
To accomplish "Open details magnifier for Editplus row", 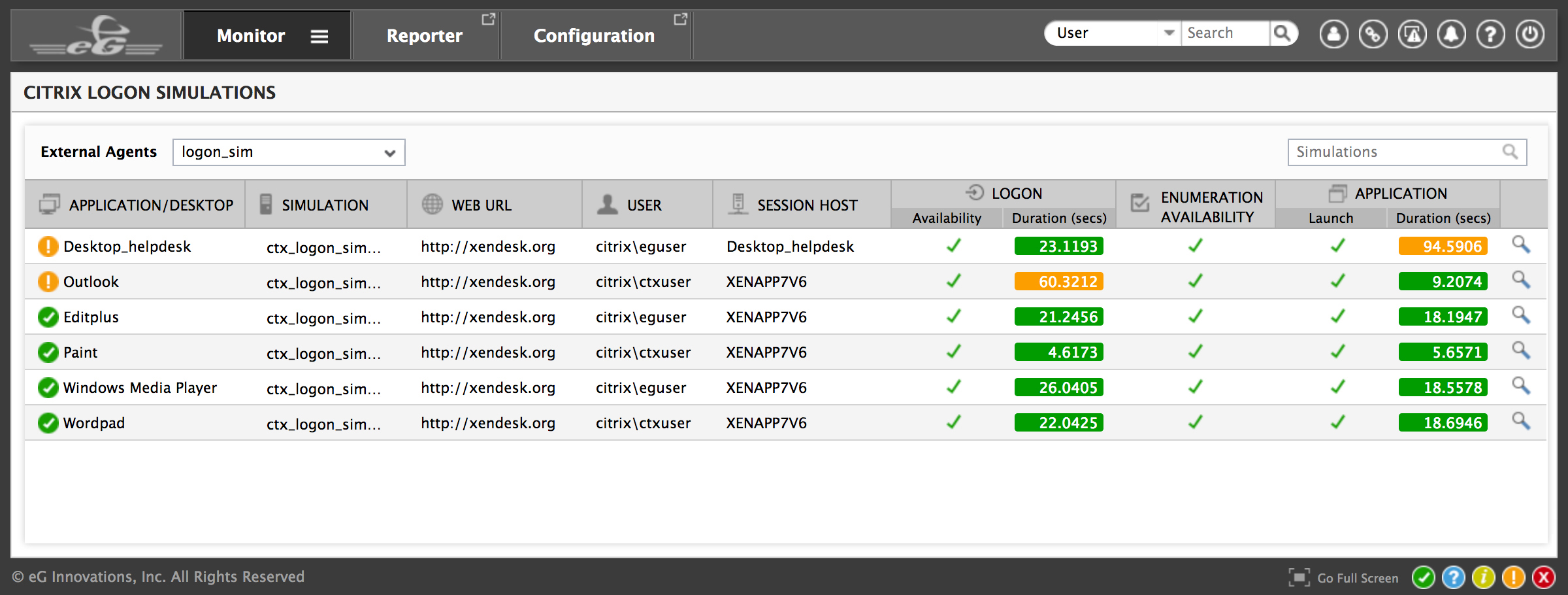I will [1521, 315].
